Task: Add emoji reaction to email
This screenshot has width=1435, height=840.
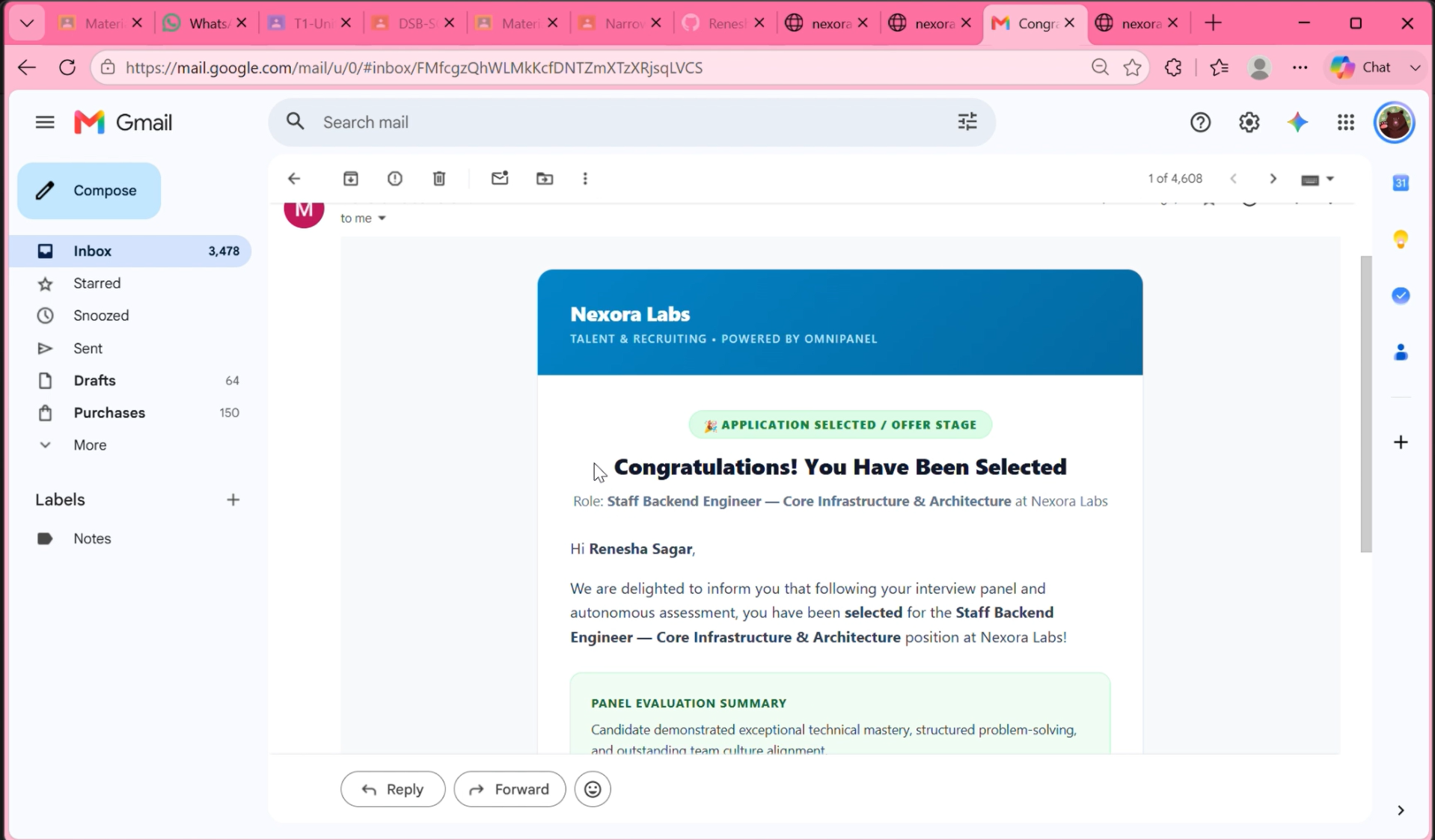Action: point(593,789)
